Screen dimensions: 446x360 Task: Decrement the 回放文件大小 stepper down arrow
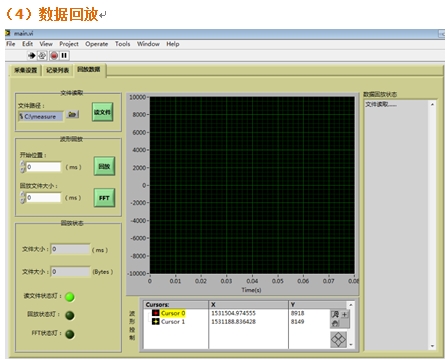coord(23,200)
